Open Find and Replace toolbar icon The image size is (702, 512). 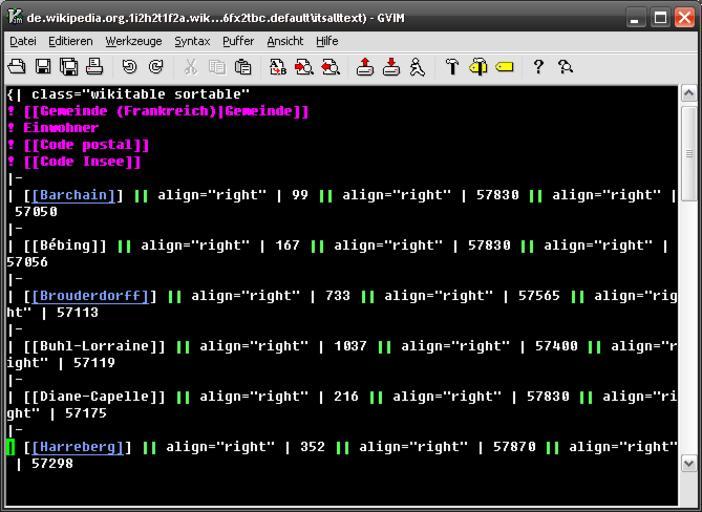pyautogui.click(x=278, y=67)
